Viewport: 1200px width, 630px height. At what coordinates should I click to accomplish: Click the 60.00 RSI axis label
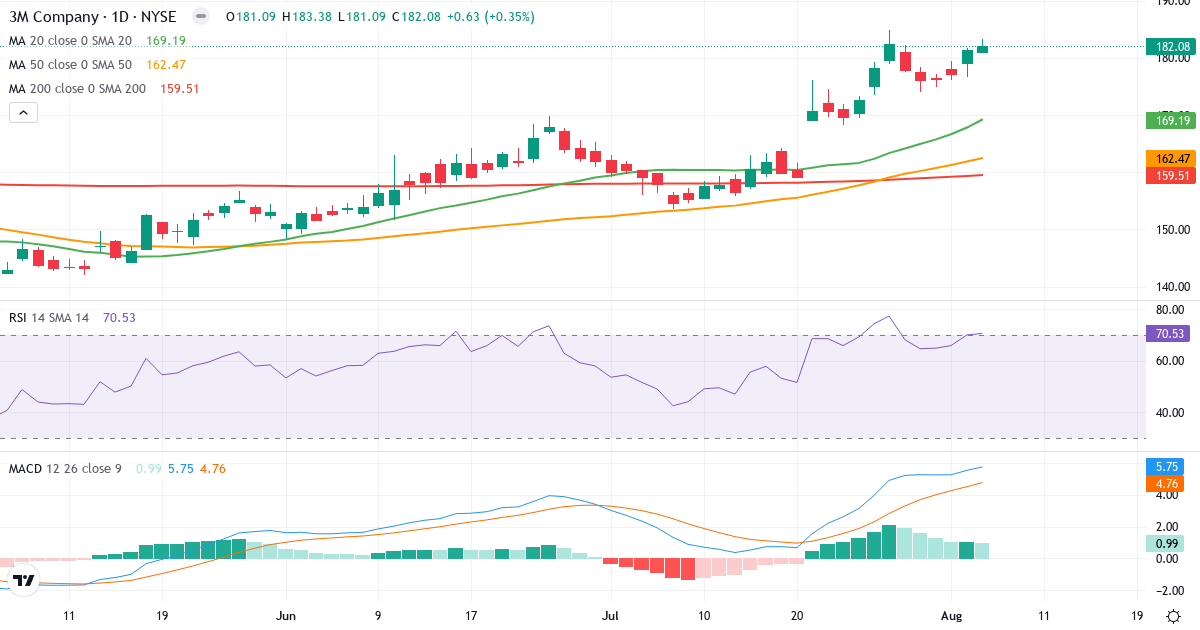[x=1168, y=361]
